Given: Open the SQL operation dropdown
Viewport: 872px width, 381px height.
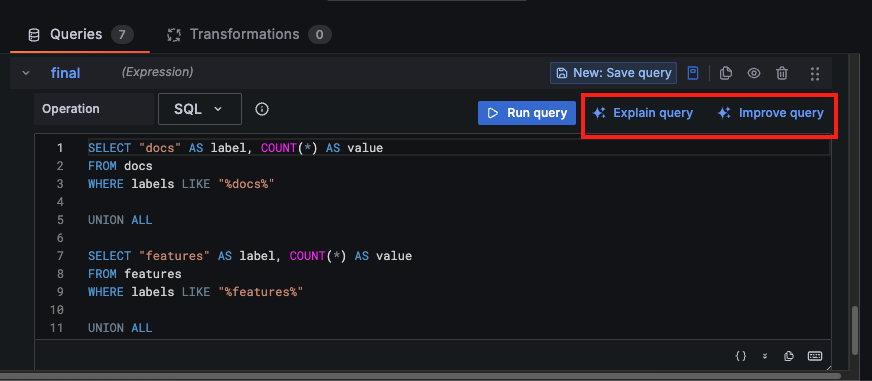Looking at the screenshot, I should [200, 109].
